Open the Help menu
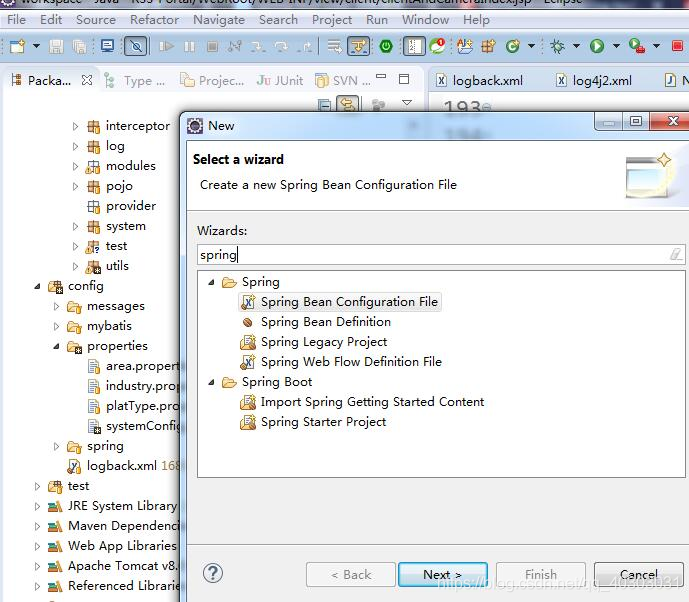Screen dimensions: 689x602 (x=476, y=20)
